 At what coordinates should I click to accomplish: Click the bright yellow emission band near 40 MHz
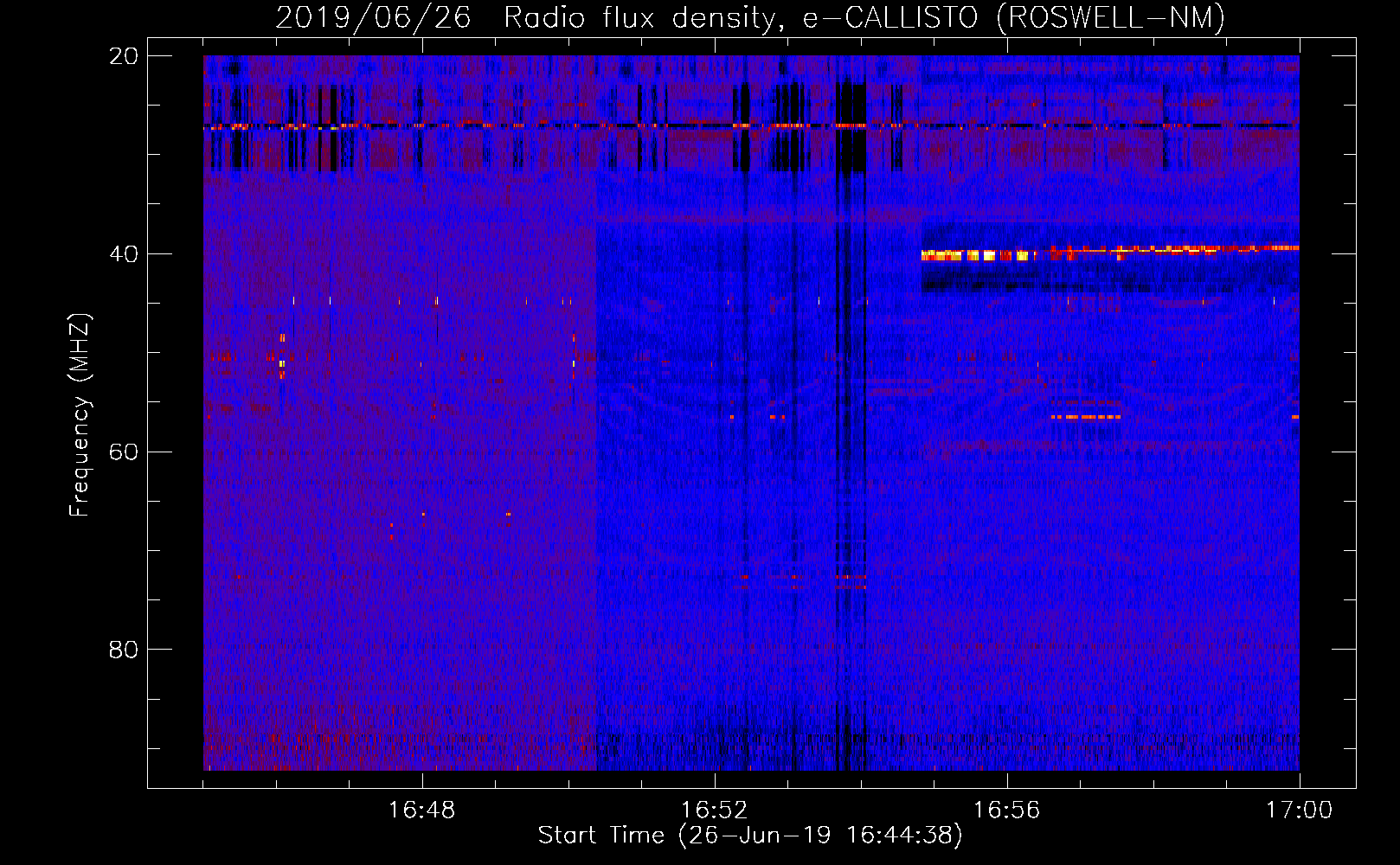pyautogui.click(x=979, y=255)
